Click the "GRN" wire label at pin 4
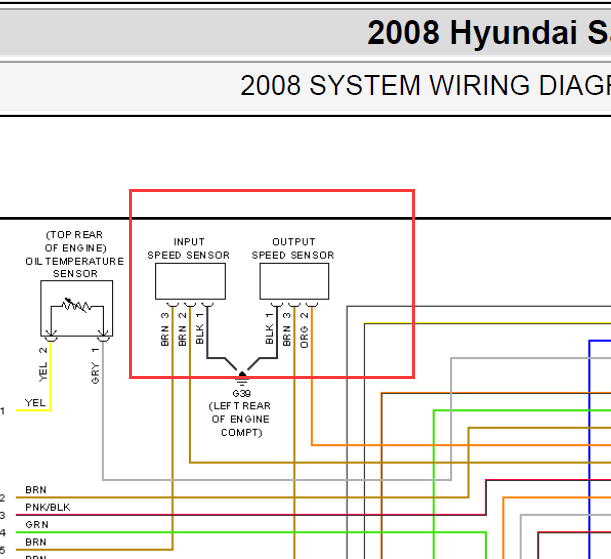The height and width of the screenshot is (559, 611). pos(37,525)
